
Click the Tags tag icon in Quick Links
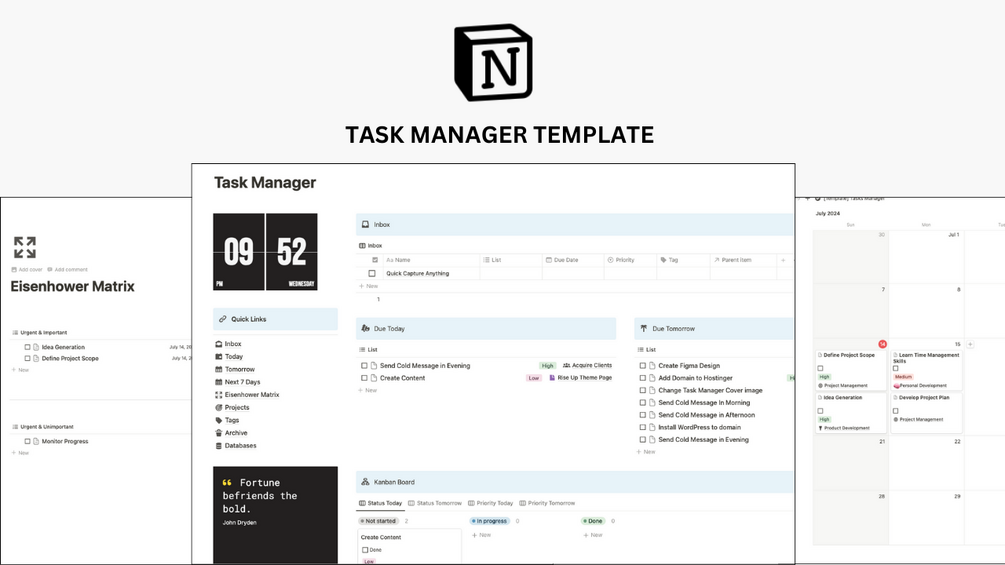coord(219,420)
